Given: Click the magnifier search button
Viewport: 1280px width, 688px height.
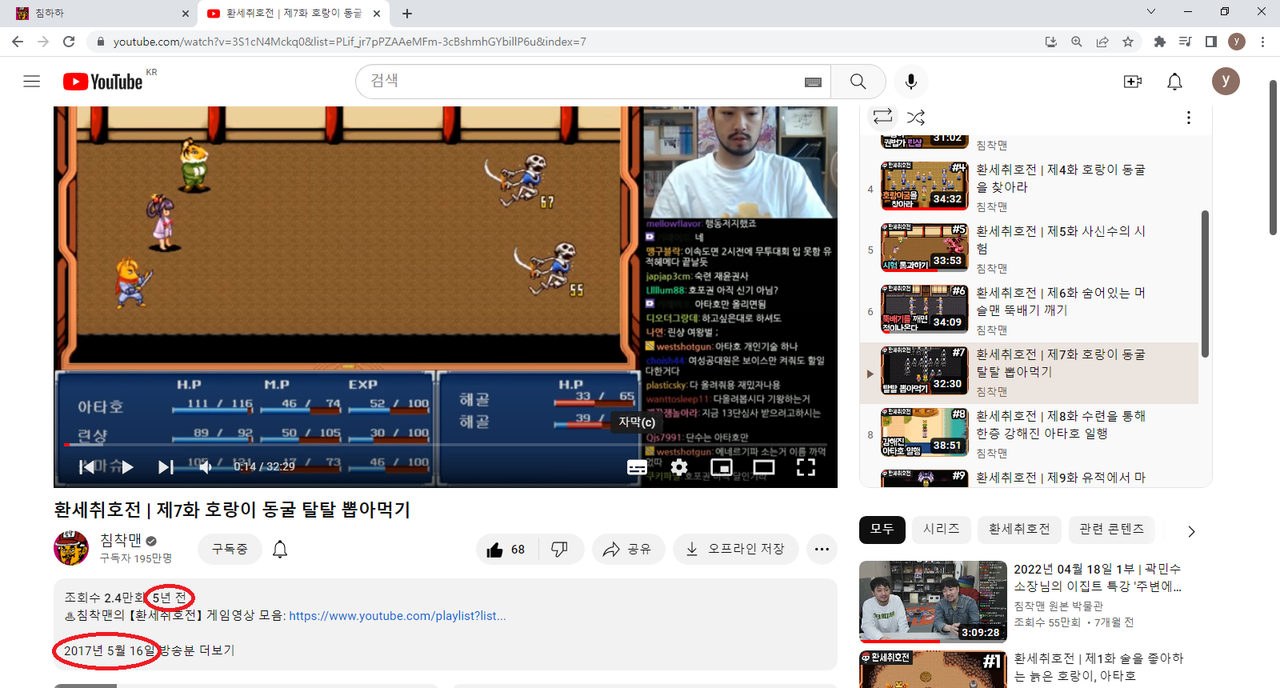Looking at the screenshot, I should coord(858,82).
